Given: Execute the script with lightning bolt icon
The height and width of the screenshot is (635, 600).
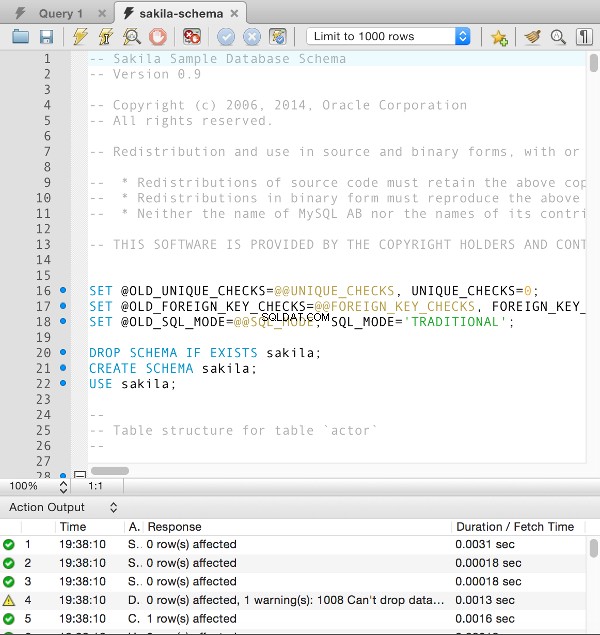Looking at the screenshot, I should 80,37.
